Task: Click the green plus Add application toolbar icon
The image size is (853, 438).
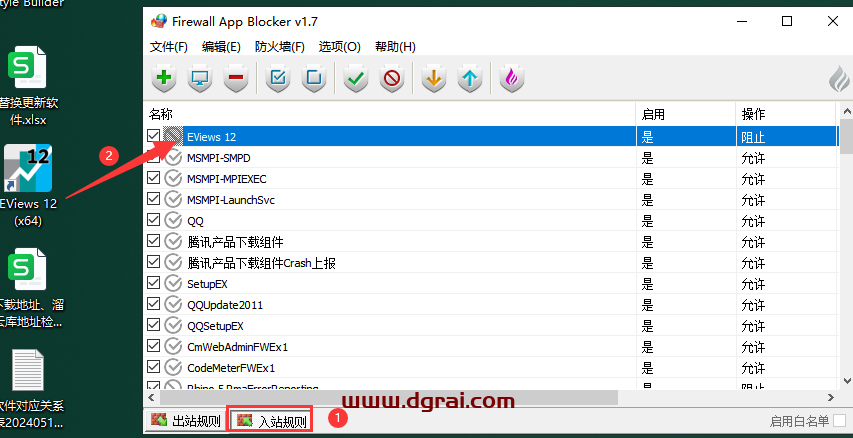Action: point(163,79)
